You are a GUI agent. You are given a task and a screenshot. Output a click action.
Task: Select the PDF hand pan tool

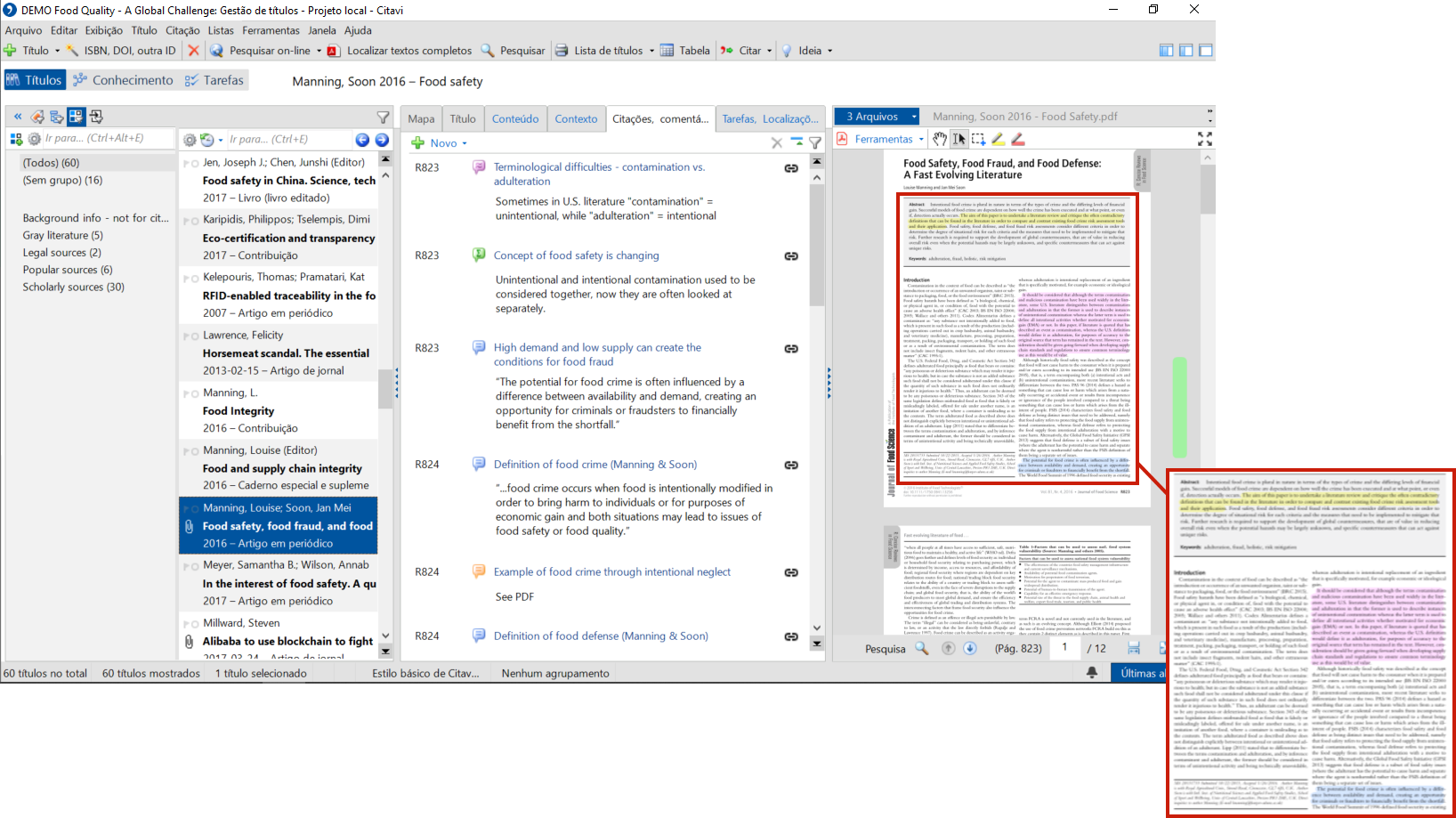(x=940, y=139)
